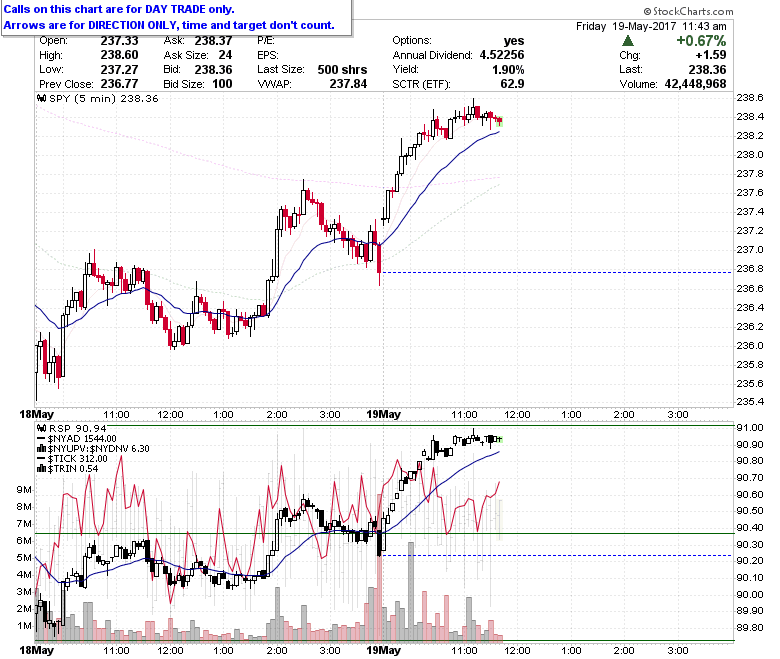Click the line legend icon beside $NYAD
Viewport: 780px width, 659px height.
42,439
